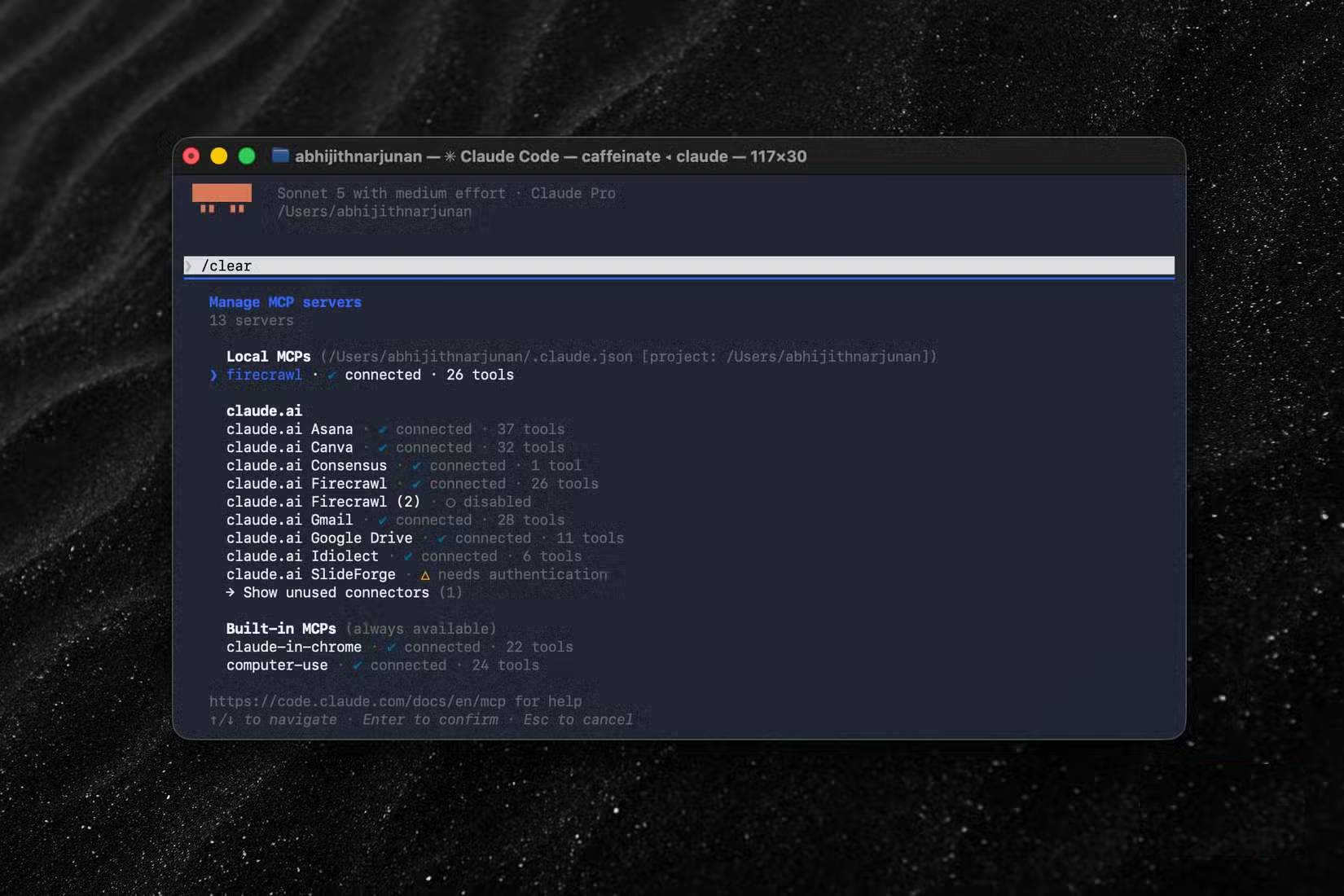Click the checkmark icon on the Canva row

point(382,447)
